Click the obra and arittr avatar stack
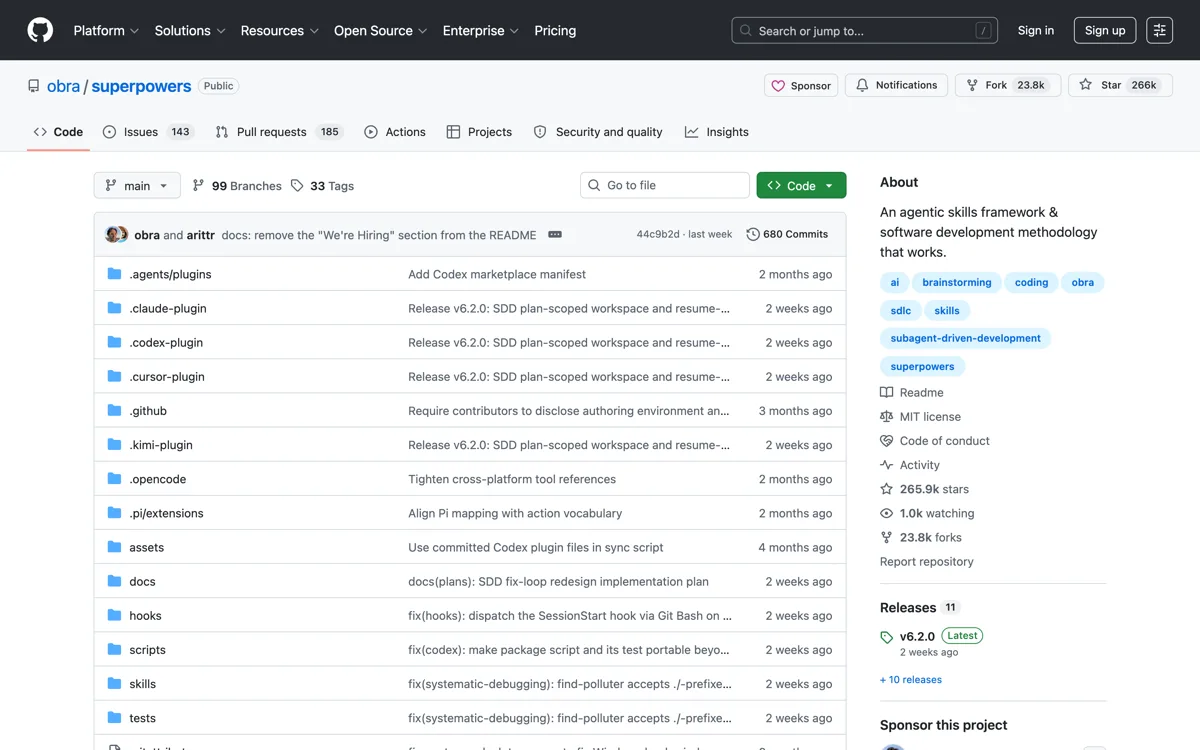The height and width of the screenshot is (750, 1200). pyautogui.click(x=117, y=234)
